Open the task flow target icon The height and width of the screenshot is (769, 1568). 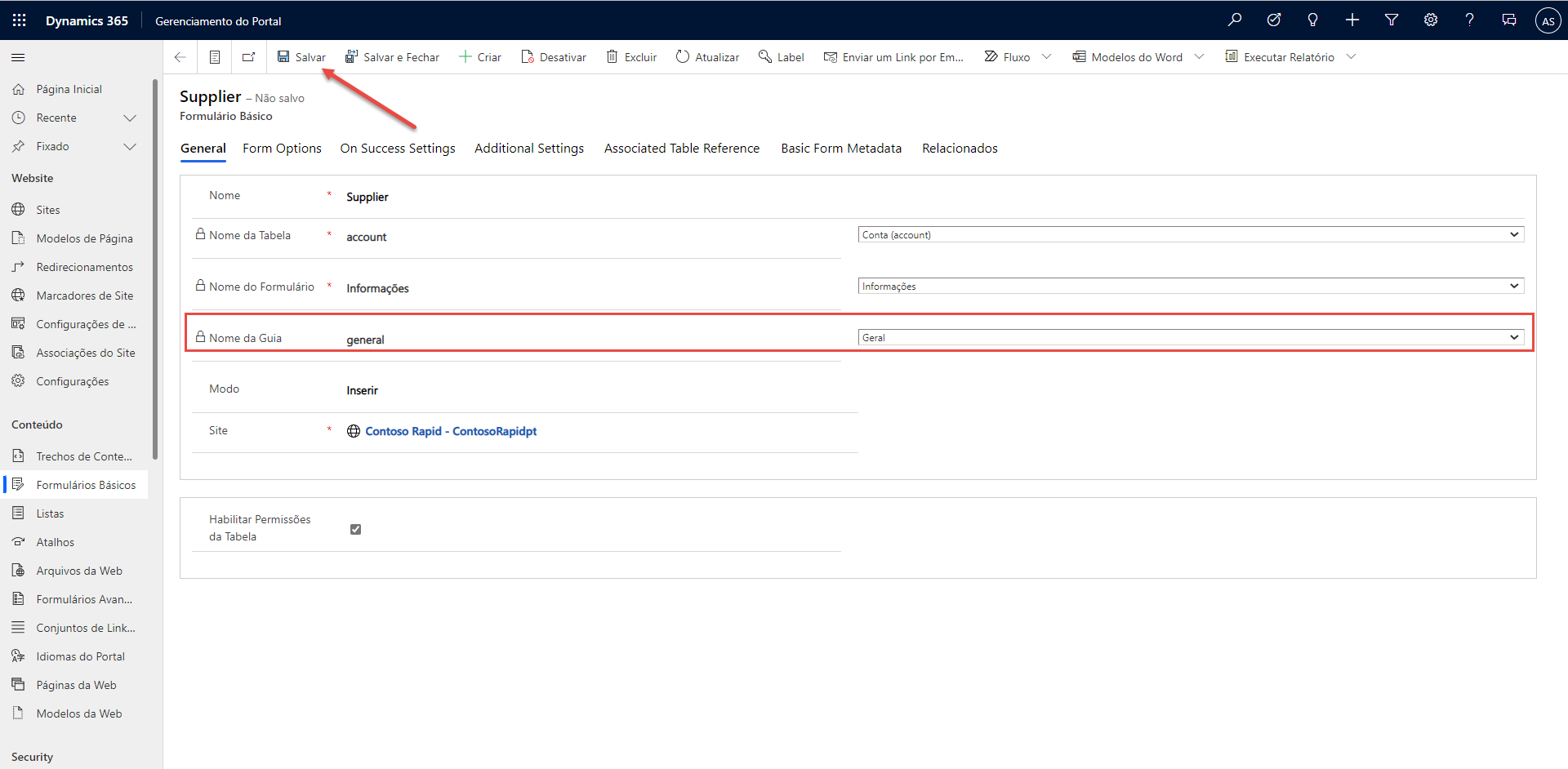tap(1274, 20)
